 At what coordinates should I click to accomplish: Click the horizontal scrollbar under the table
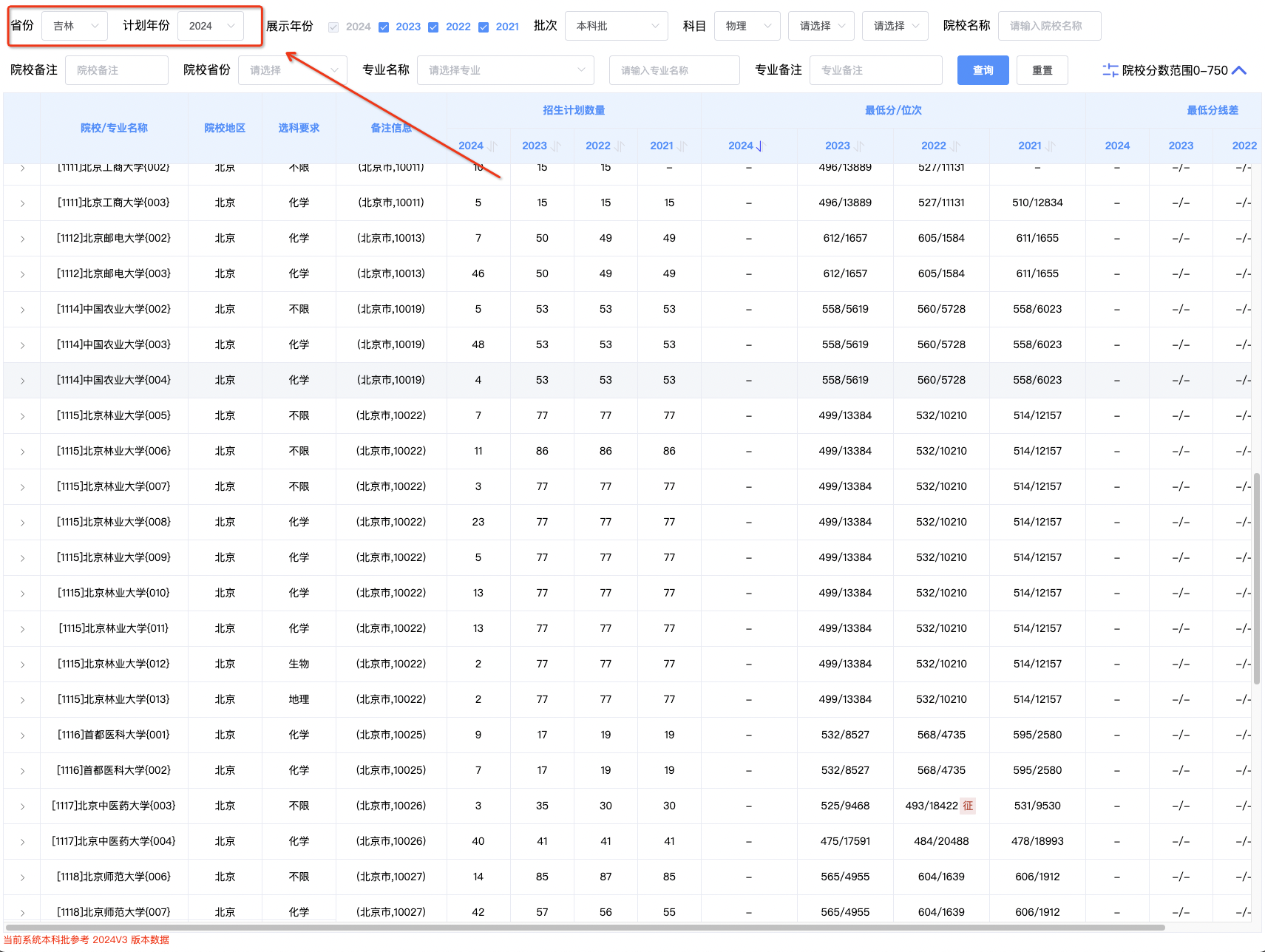tap(584, 927)
